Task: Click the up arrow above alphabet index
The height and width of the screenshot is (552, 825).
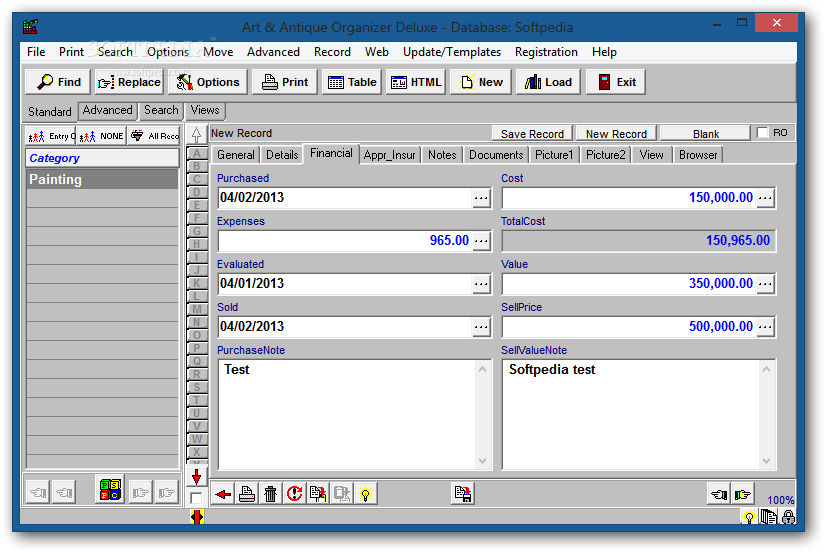Action: tap(196, 135)
